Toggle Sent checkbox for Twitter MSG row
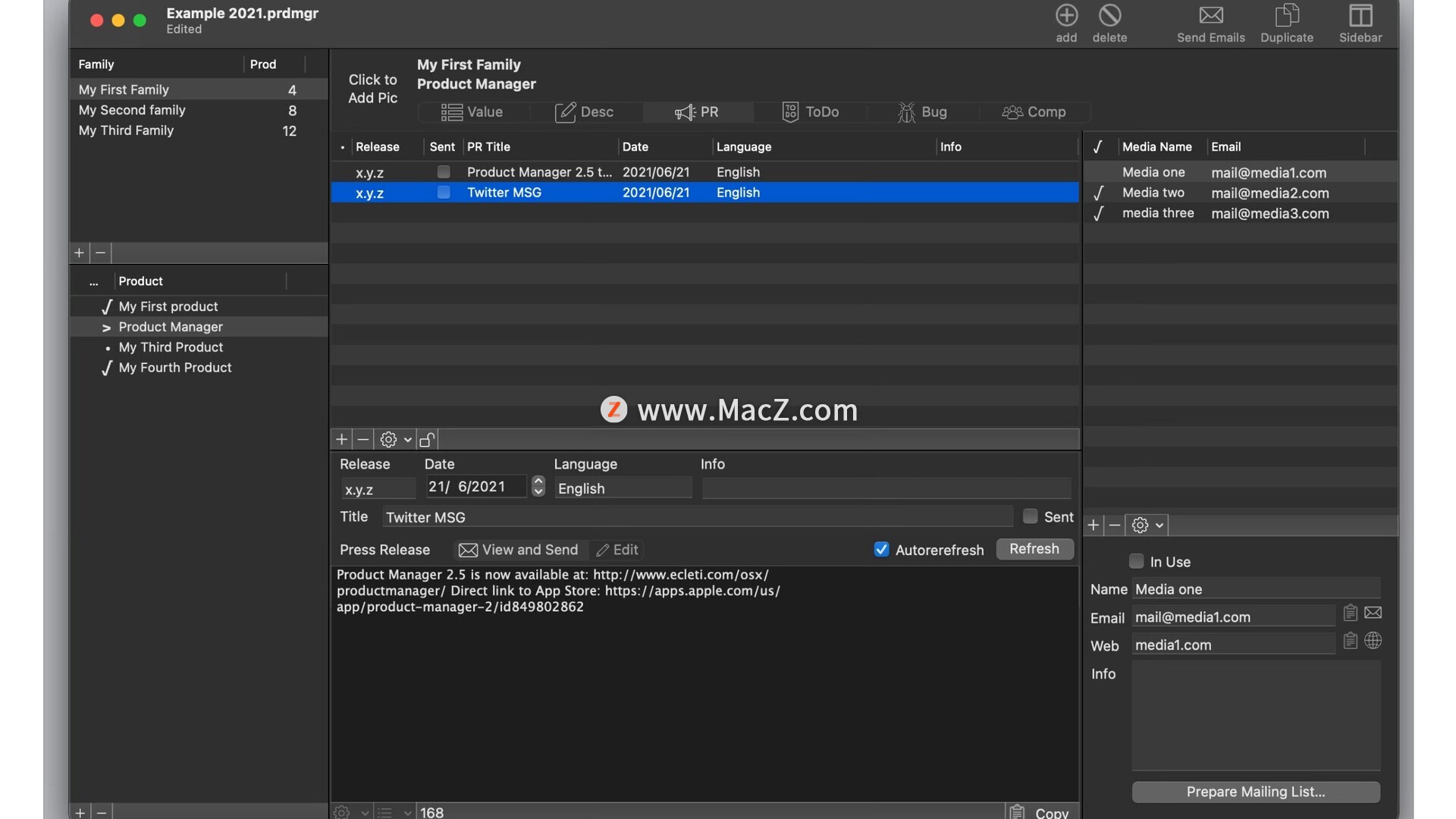 [x=444, y=193]
